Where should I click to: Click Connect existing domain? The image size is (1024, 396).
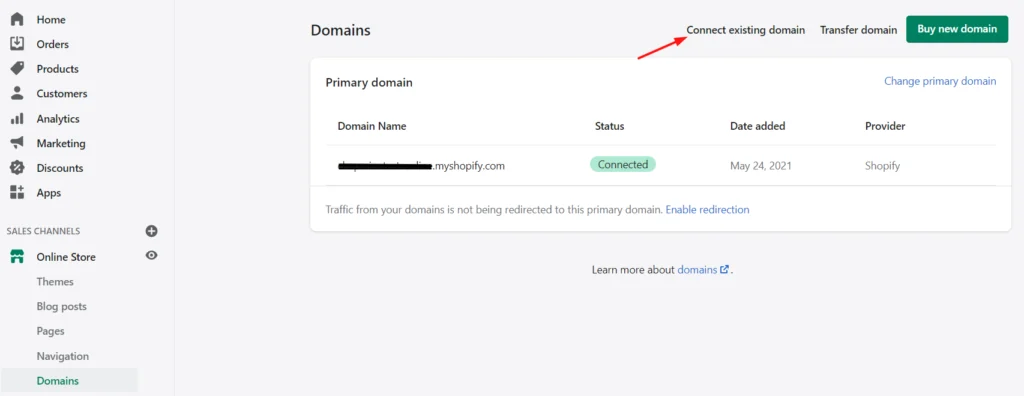[746, 30]
